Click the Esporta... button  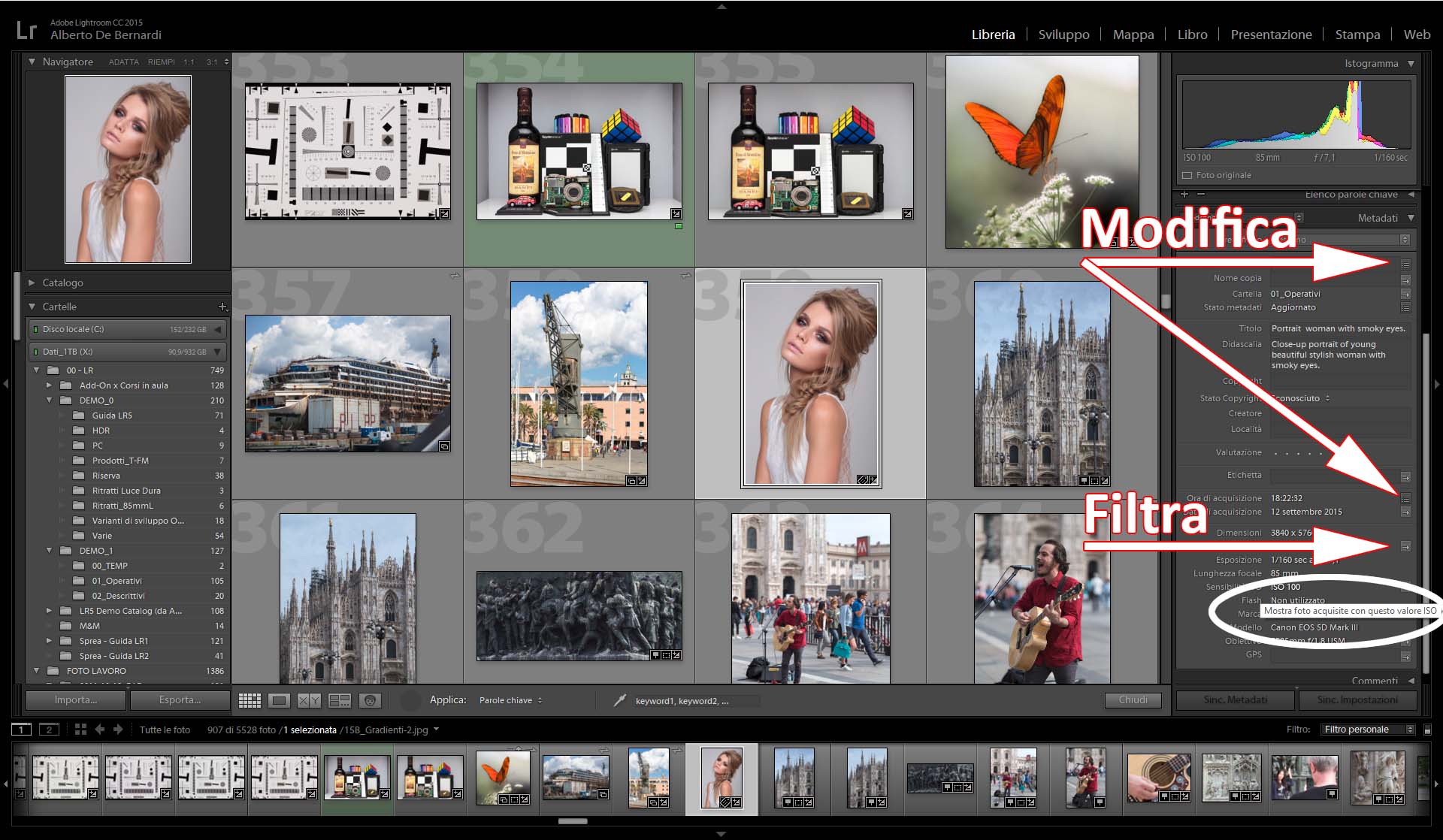[180, 699]
